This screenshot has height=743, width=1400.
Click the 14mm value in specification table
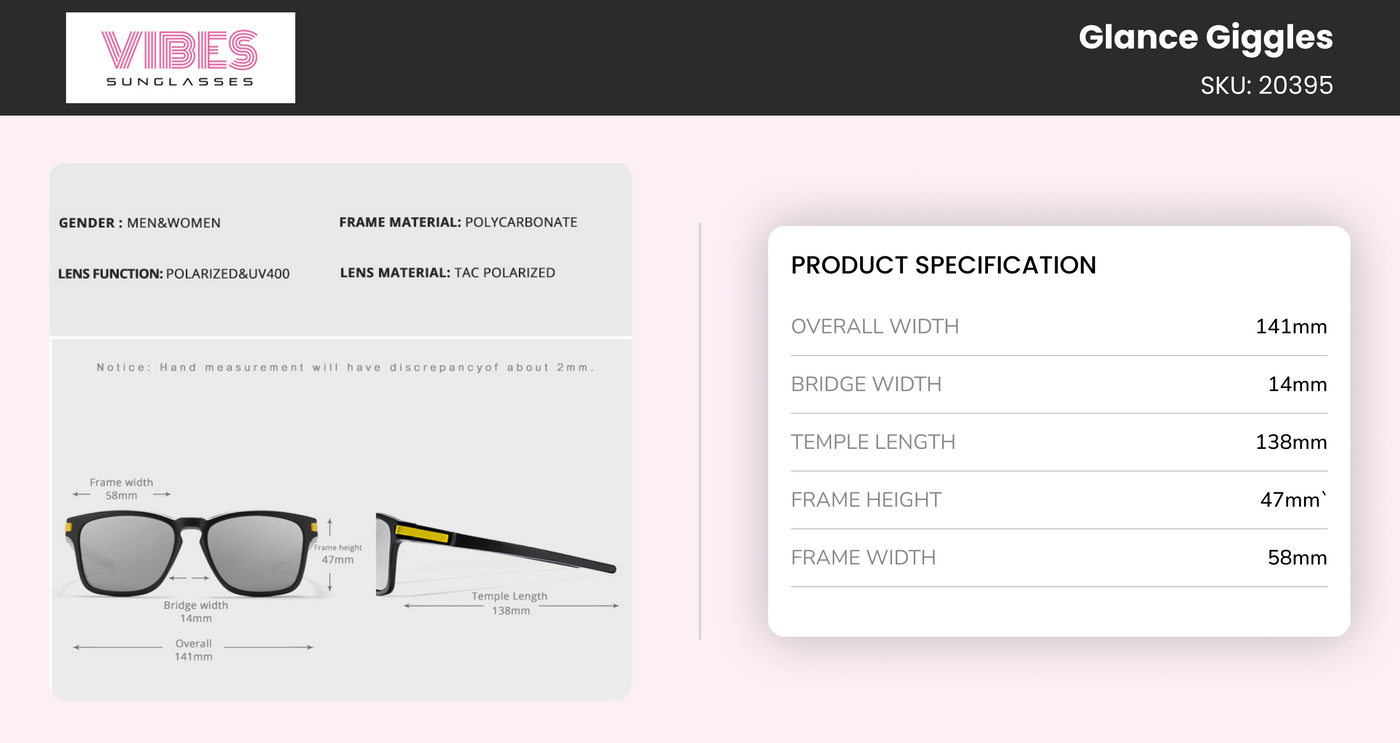click(x=1297, y=384)
